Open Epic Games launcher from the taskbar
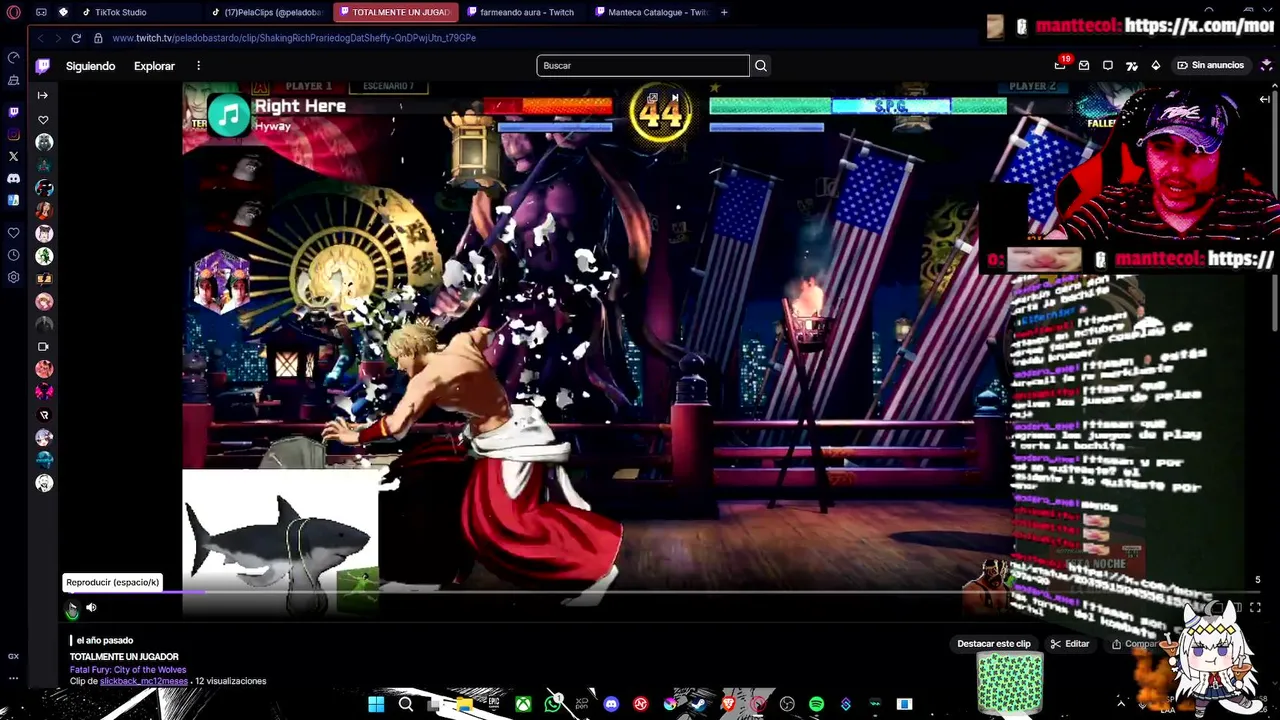Screen dimensions: 1280x720 pyautogui.click(x=494, y=704)
